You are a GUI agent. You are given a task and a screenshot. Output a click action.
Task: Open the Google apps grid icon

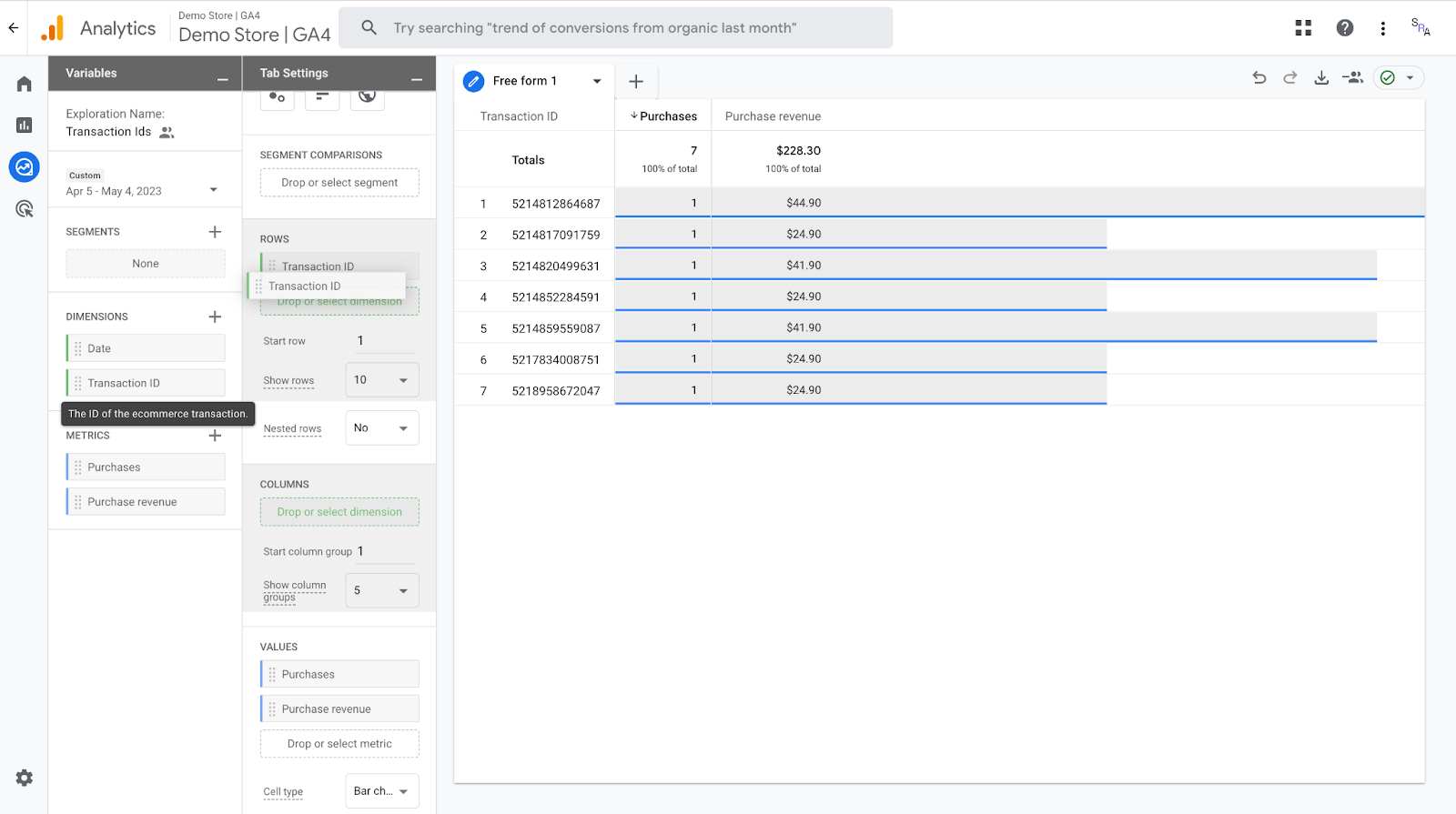coord(1303,28)
